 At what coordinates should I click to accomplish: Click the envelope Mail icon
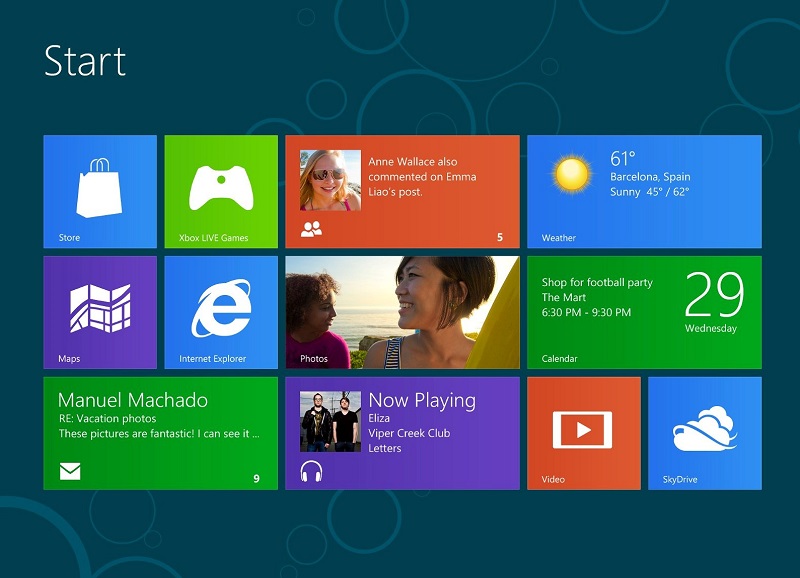click(70, 471)
